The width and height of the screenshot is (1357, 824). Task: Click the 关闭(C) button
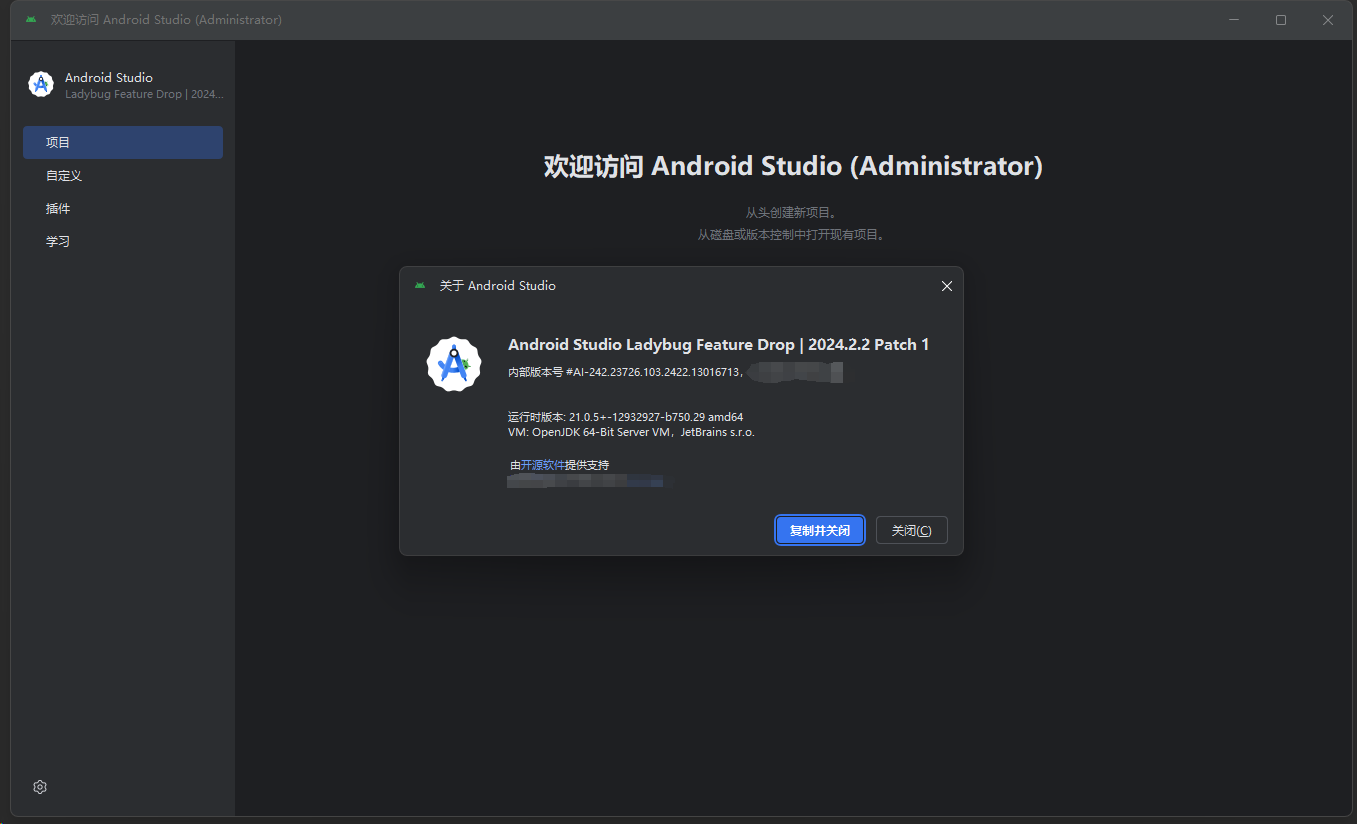[911, 530]
